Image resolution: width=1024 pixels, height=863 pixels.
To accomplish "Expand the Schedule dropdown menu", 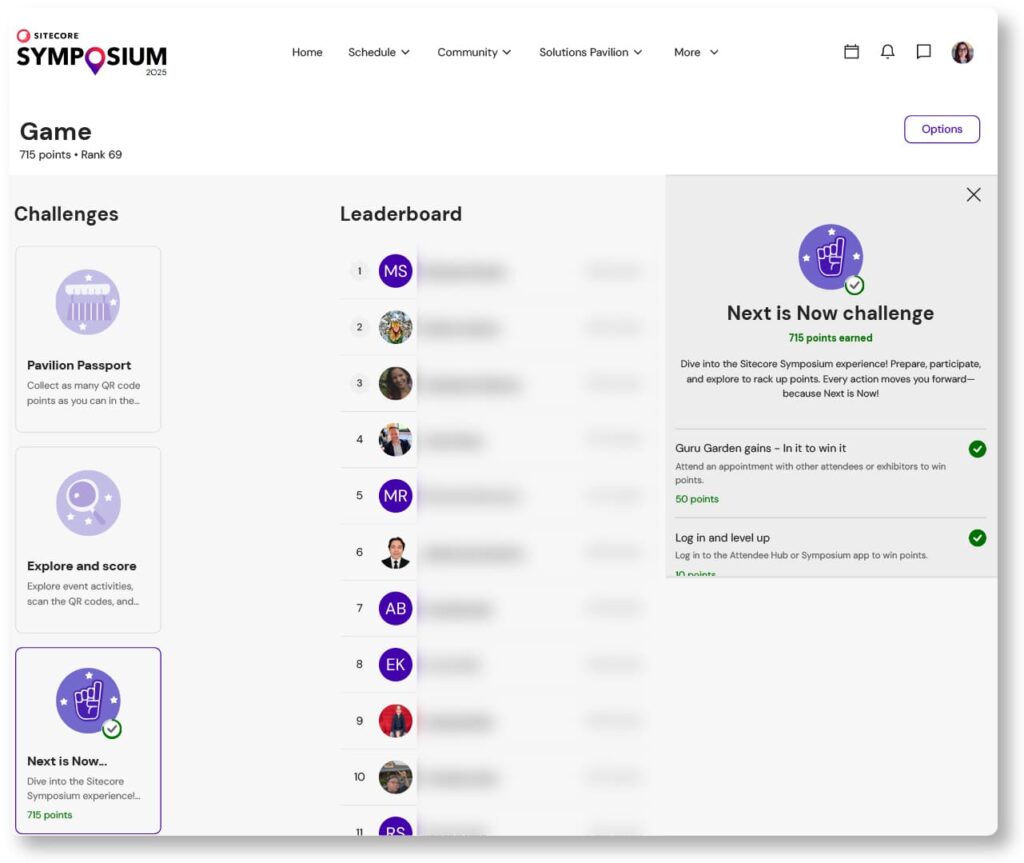I will click(x=378, y=52).
